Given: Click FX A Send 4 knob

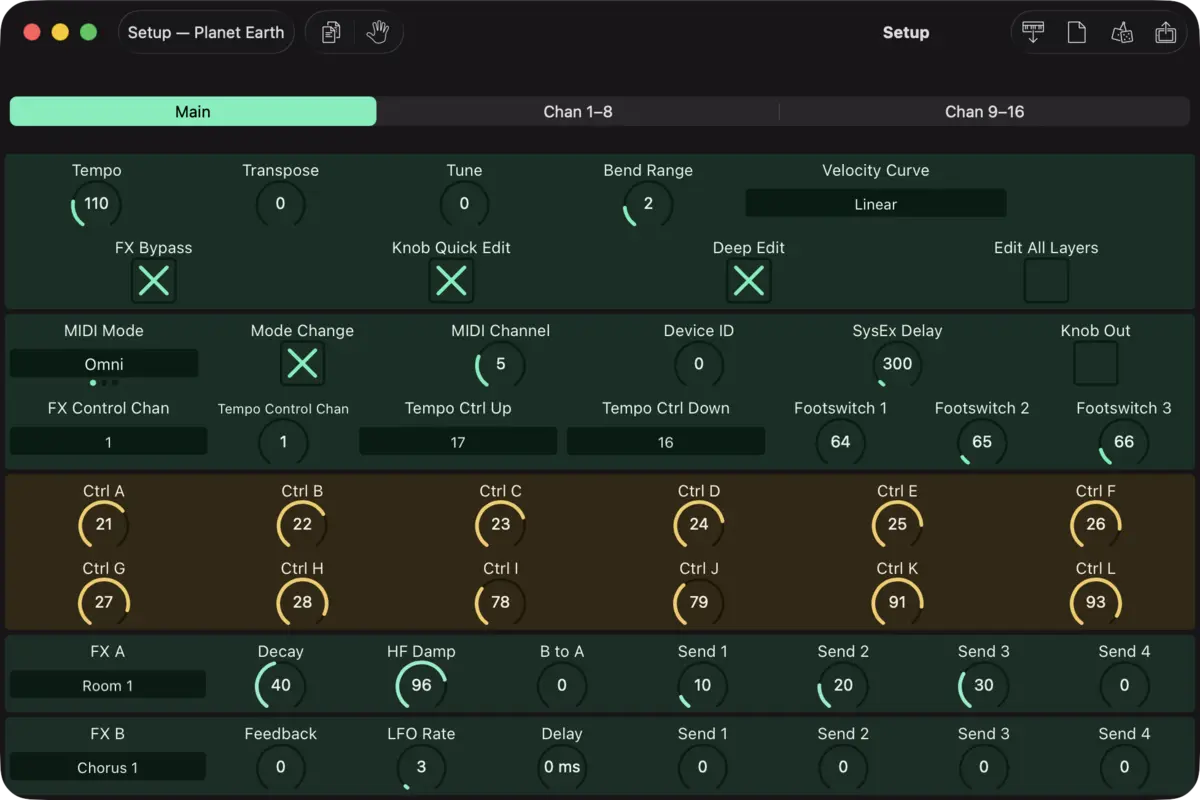Looking at the screenshot, I should (1124, 685).
